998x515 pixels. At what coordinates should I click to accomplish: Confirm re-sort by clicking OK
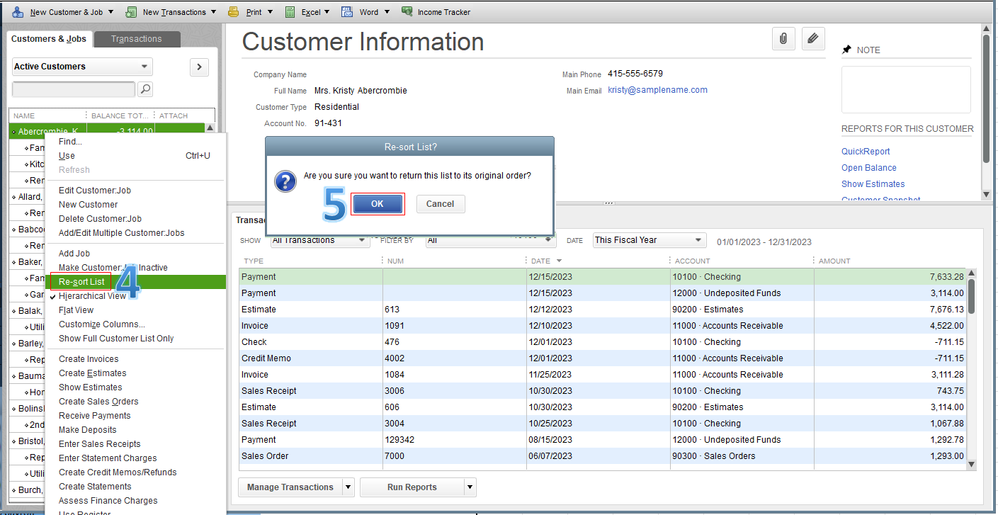377,203
